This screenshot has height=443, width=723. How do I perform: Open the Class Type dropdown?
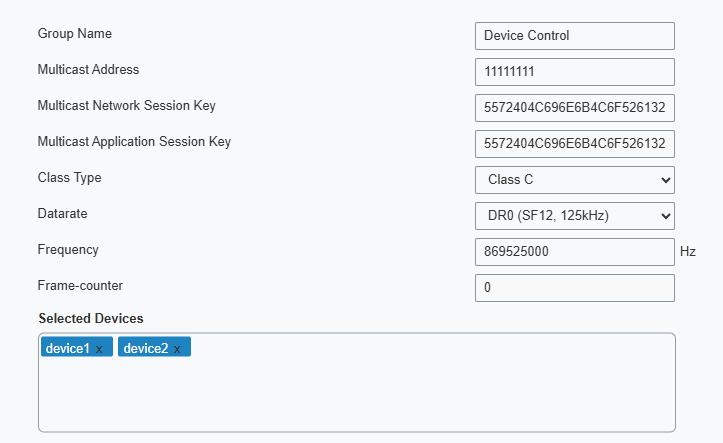click(574, 180)
